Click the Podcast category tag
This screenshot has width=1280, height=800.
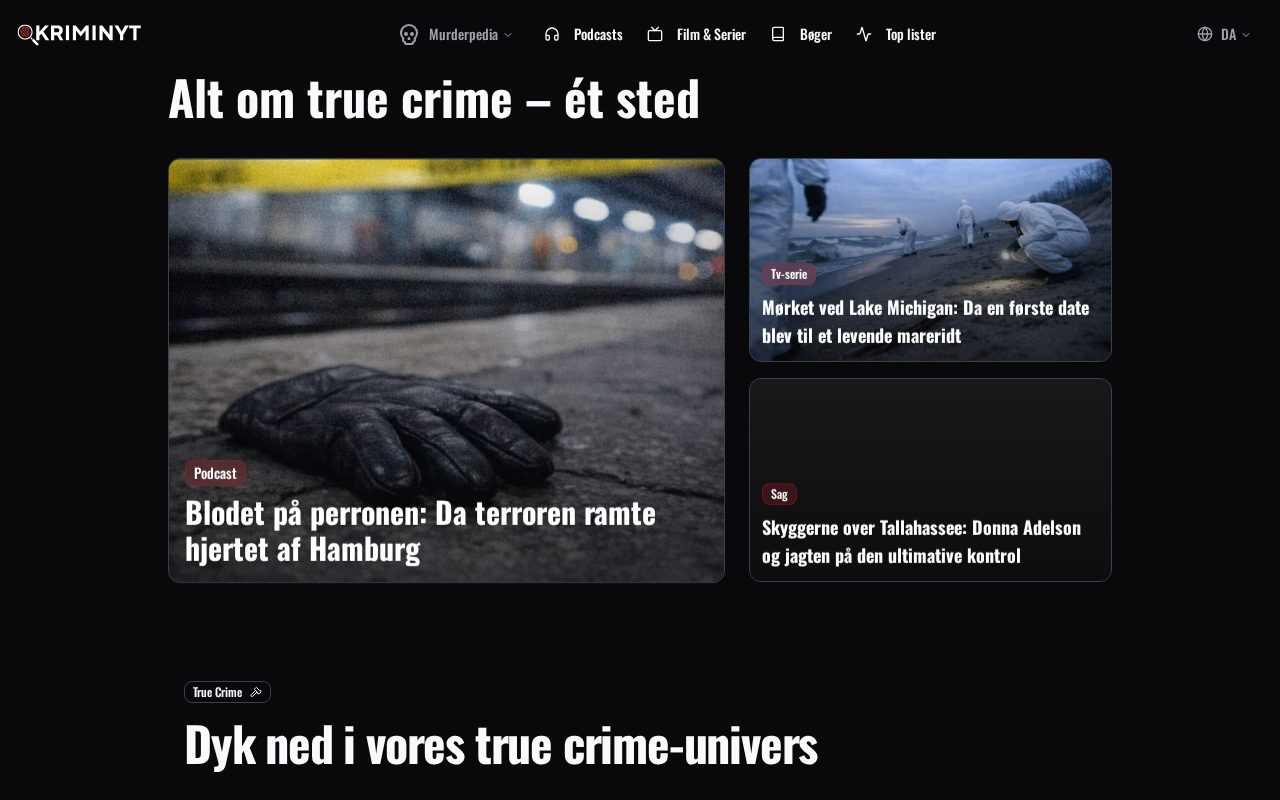[x=215, y=473]
